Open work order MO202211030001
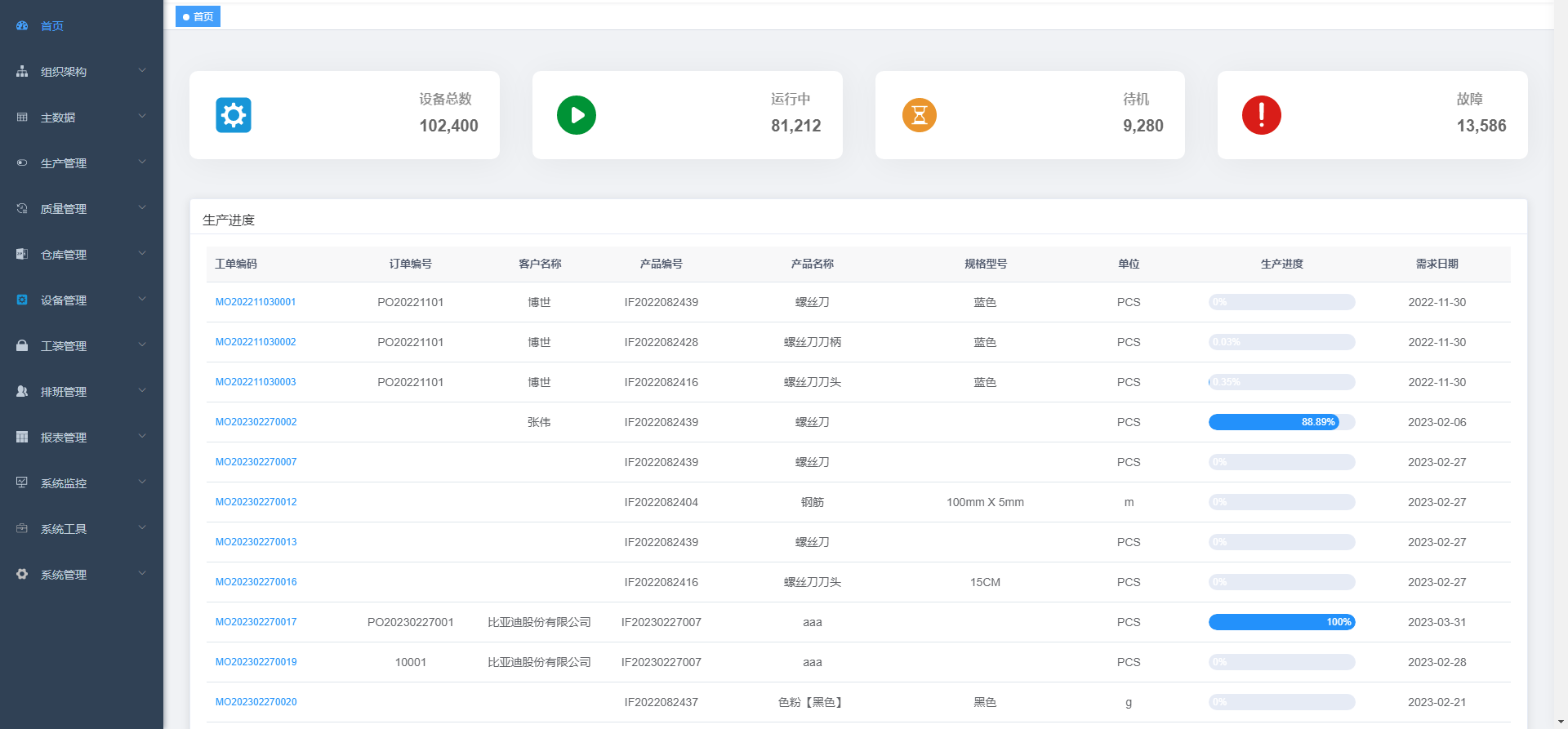The width and height of the screenshot is (1568, 729). click(x=256, y=302)
